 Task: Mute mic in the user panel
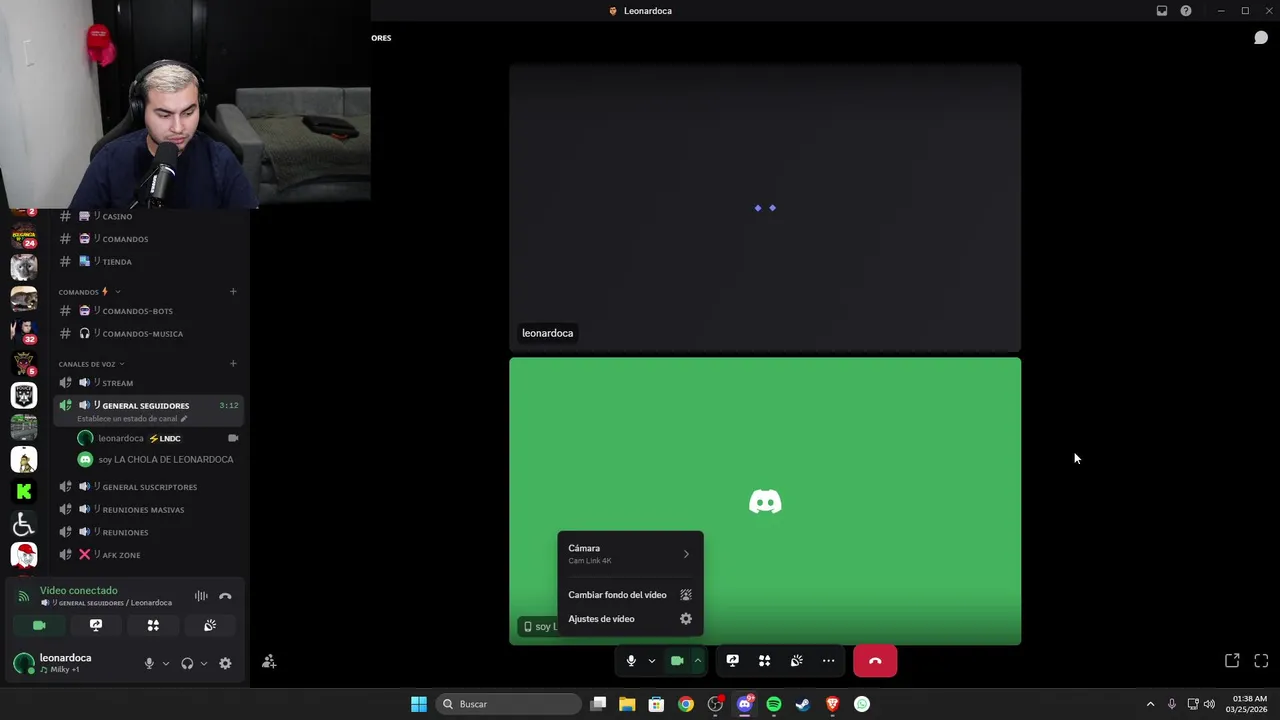149,663
